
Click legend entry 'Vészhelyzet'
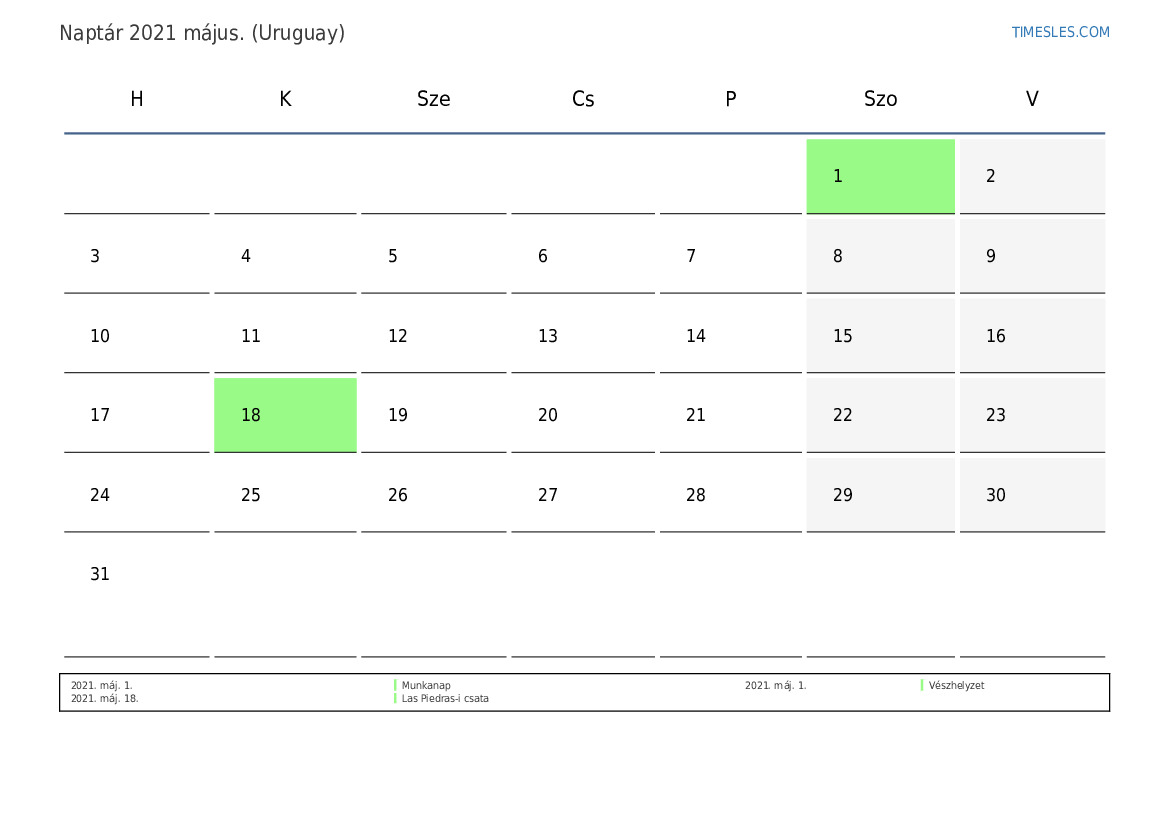point(956,685)
